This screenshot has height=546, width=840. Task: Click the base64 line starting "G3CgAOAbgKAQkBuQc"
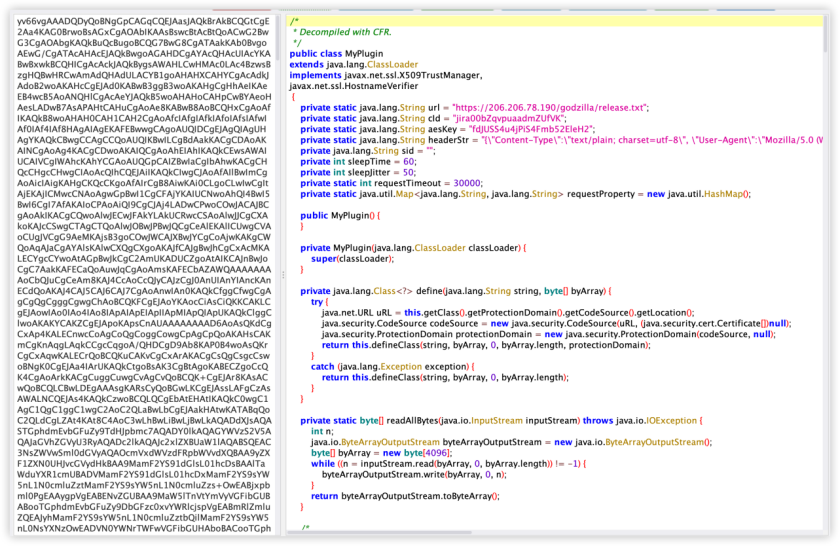pos(142,43)
